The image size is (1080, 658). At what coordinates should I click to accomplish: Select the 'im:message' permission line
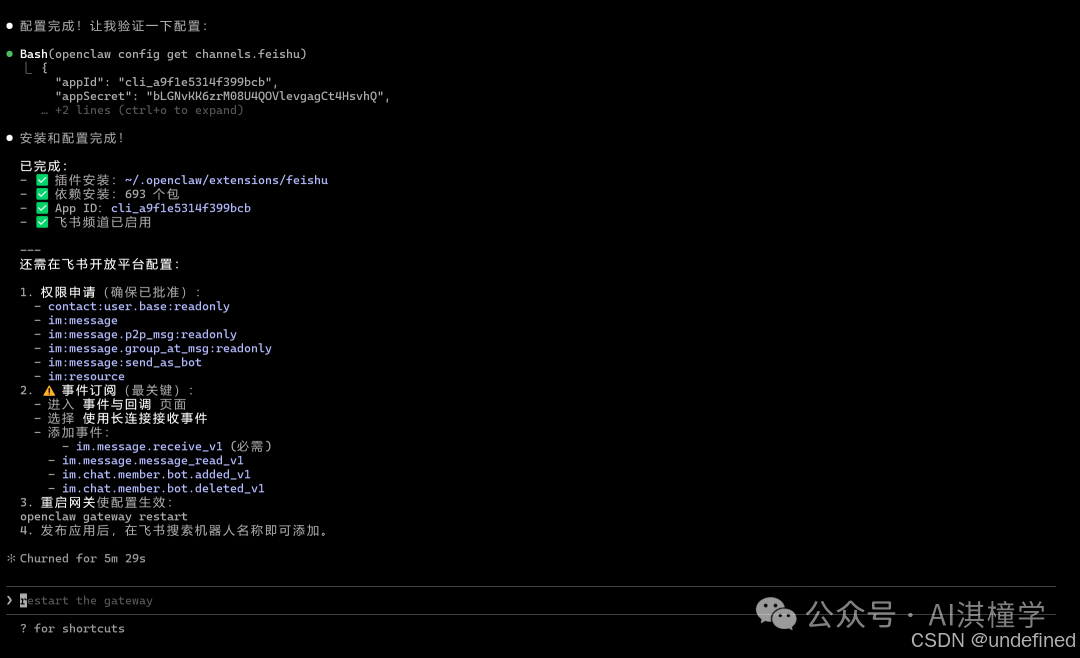click(83, 320)
